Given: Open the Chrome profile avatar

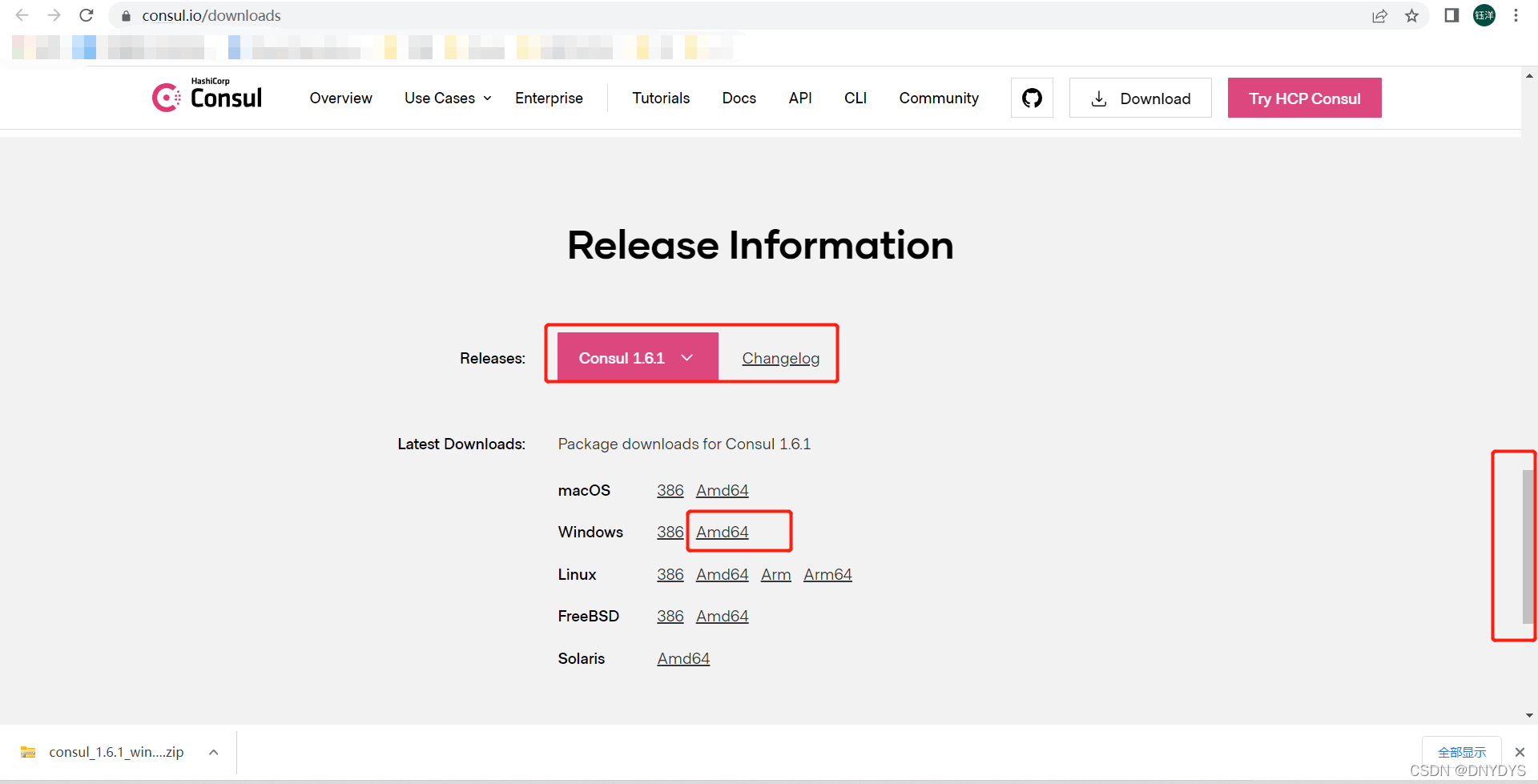Looking at the screenshot, I should tap(1484, 15).
